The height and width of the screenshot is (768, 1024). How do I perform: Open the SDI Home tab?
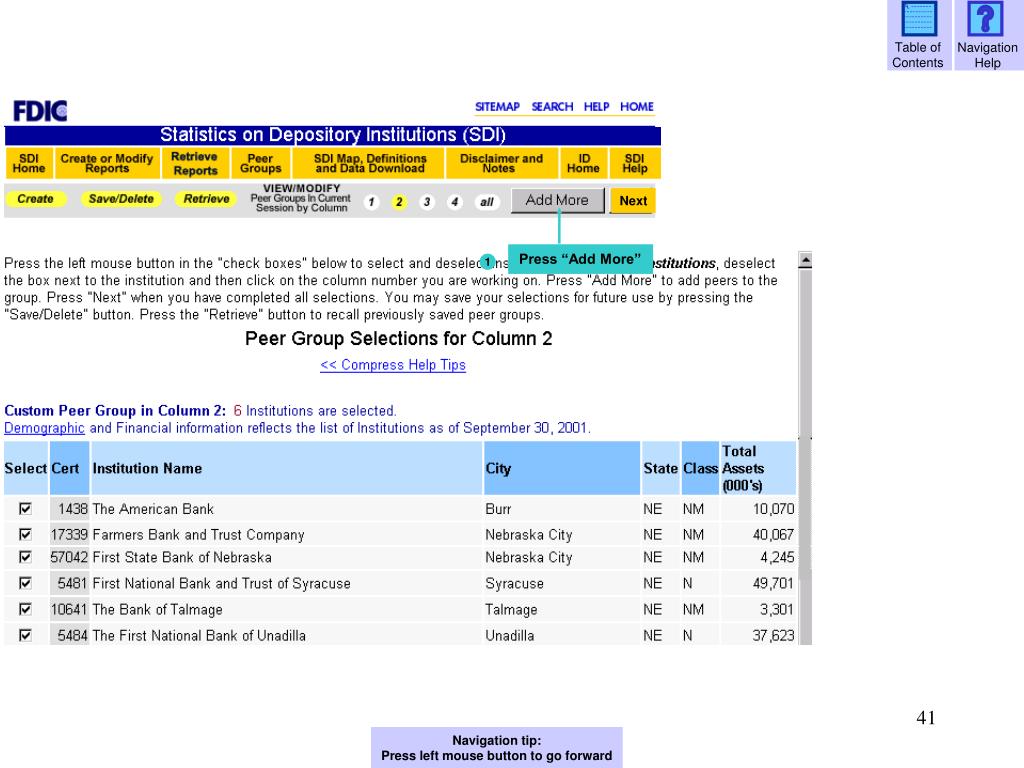[29, 163]
